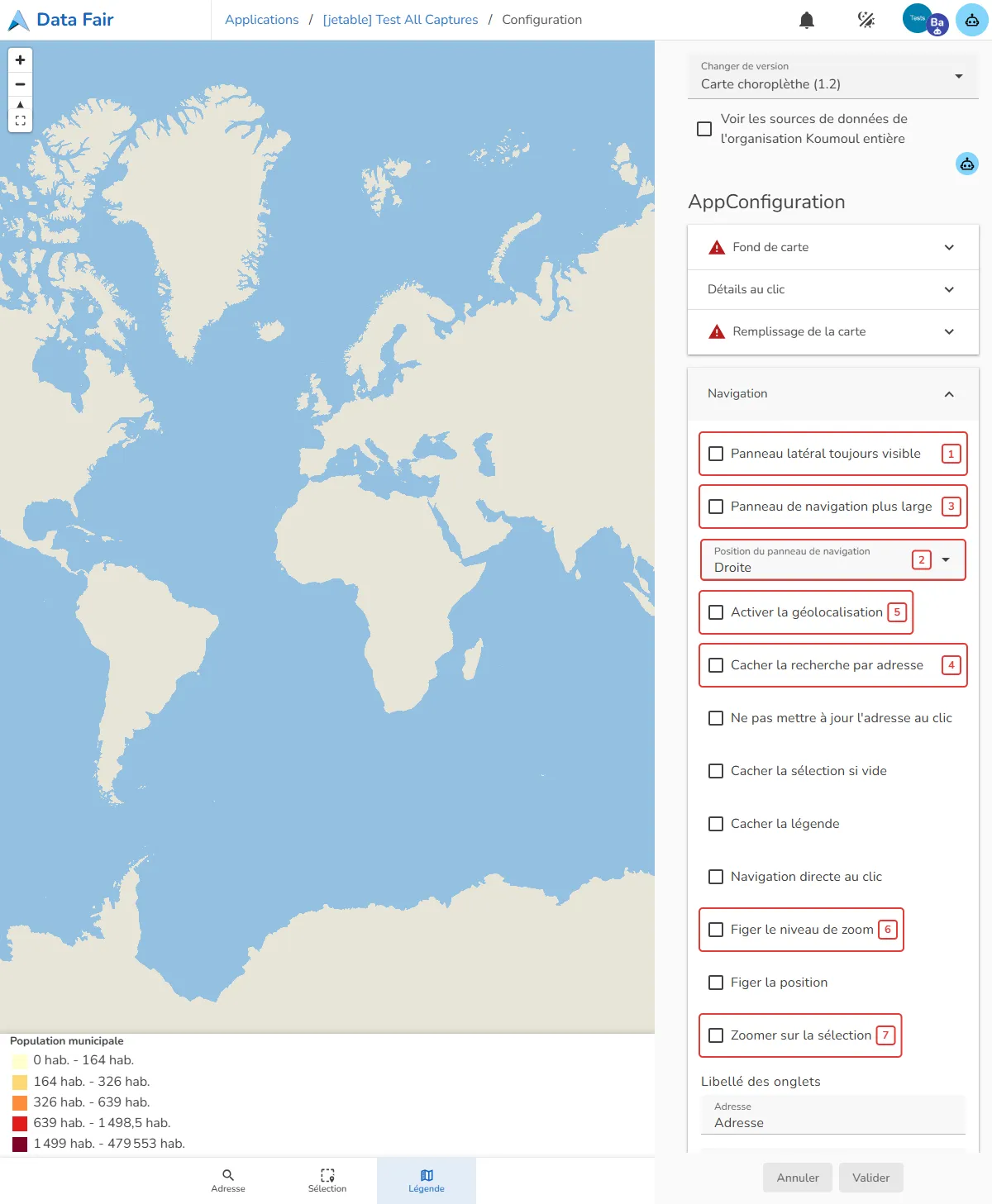The image size is (992, 1204).
Task: Tick Cacher la recherche par adresse
Action: click(x=716, y=665)
